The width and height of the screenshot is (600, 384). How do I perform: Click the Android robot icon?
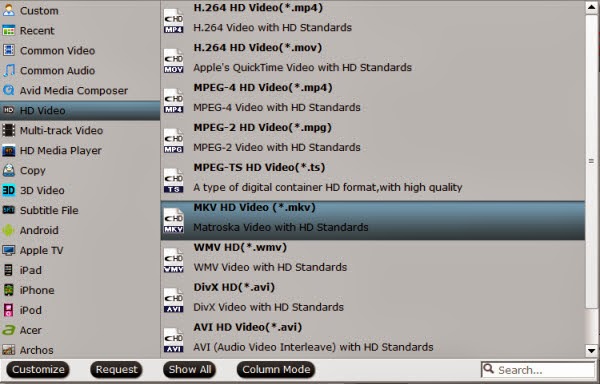(x=8, y=230)
